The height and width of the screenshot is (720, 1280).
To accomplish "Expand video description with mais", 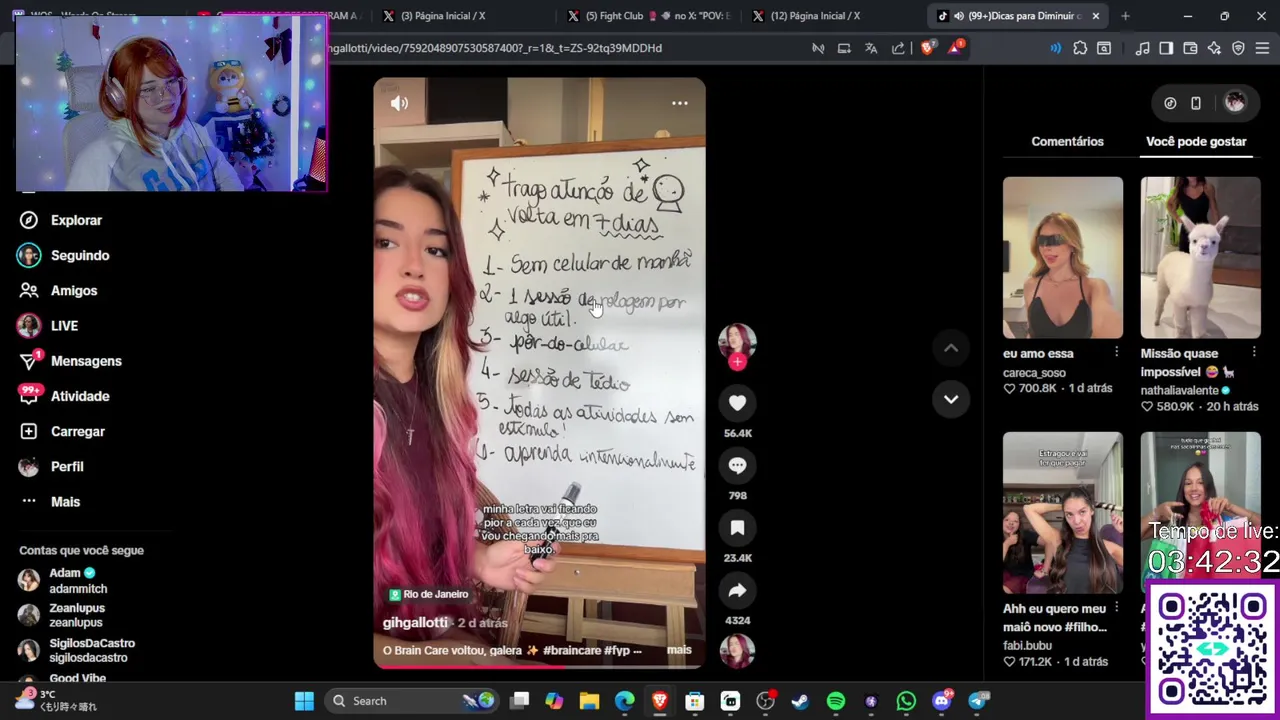I will (x=679, y=650).
